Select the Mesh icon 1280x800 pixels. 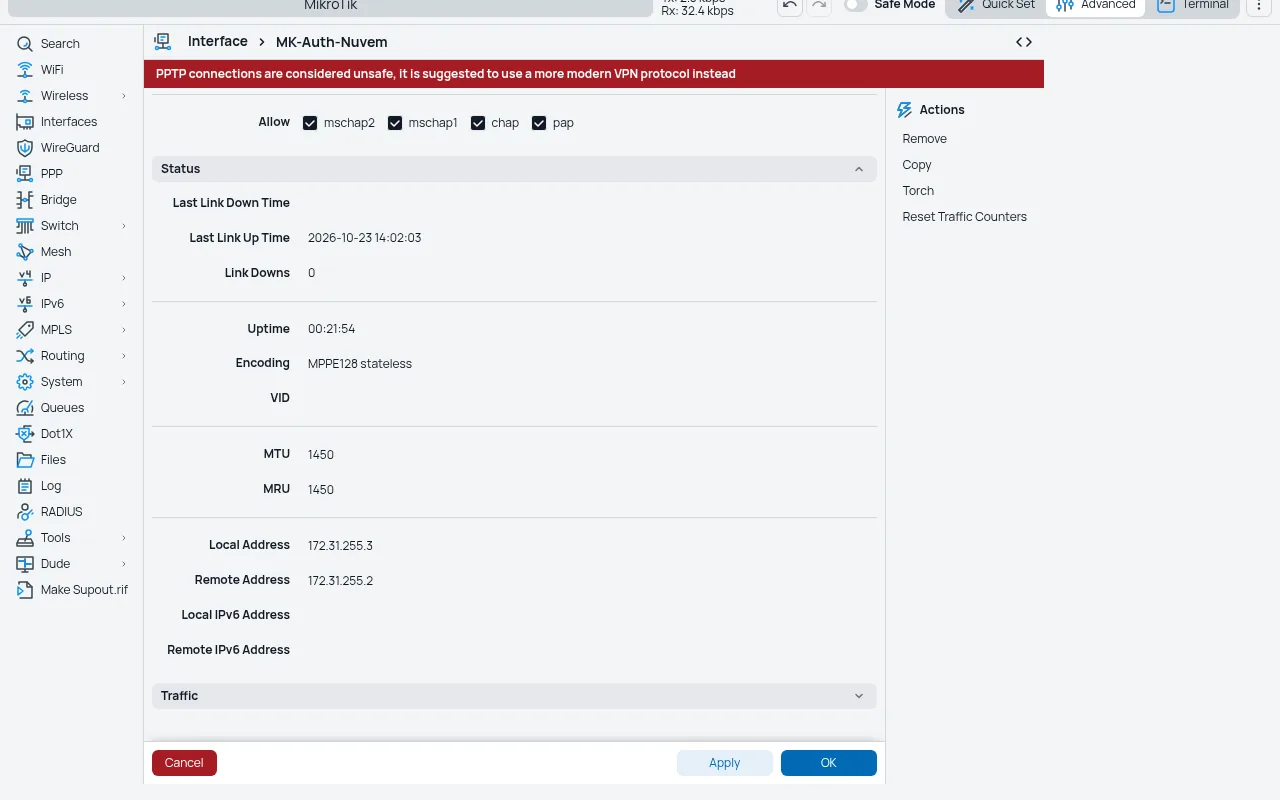[25, 252]
